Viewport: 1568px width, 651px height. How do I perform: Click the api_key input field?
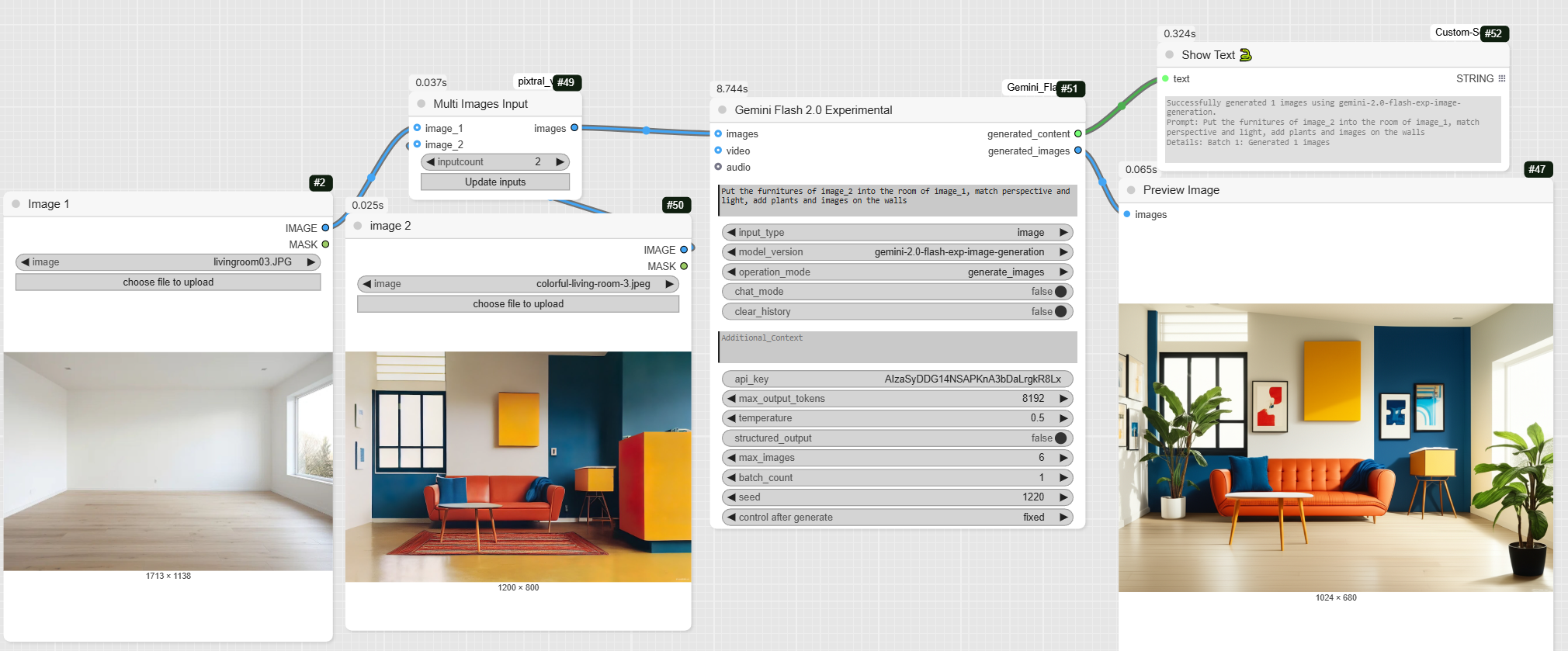coord(897,379)
